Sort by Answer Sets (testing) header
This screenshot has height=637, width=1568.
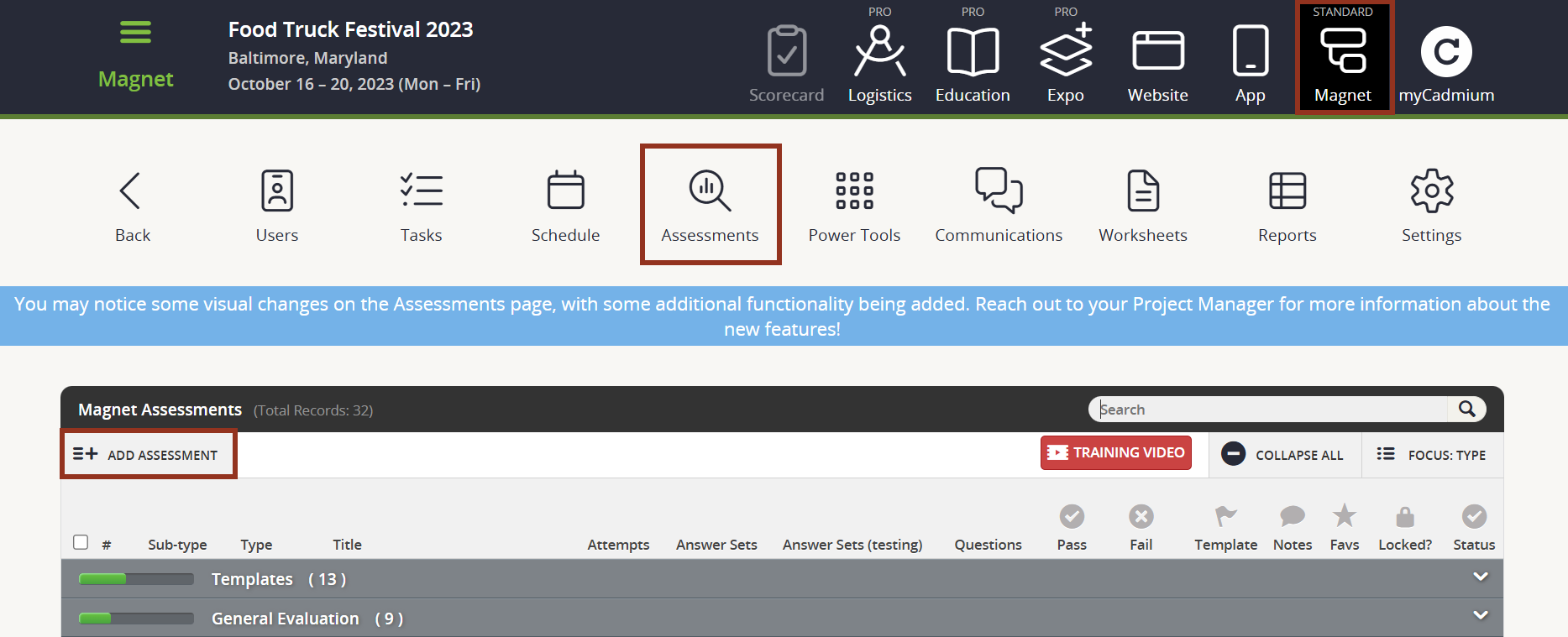coord(852,545)
